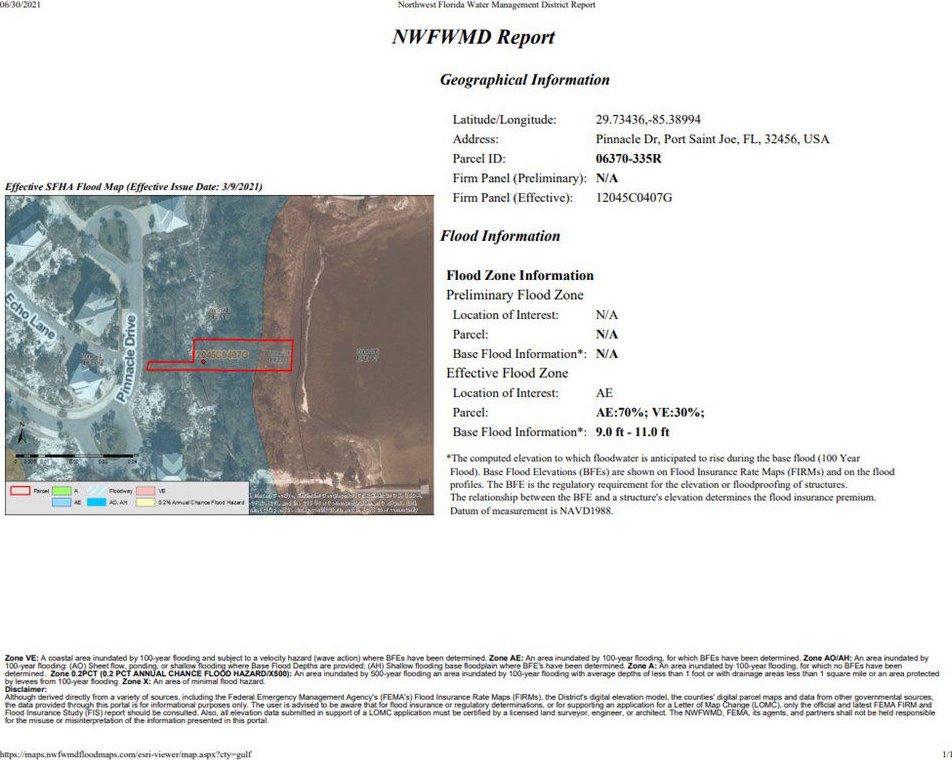Viewport: 952px width, 760px height.
Task: Click the Datum of measurement is NAVD1988 line
Action: click(531, 511)
